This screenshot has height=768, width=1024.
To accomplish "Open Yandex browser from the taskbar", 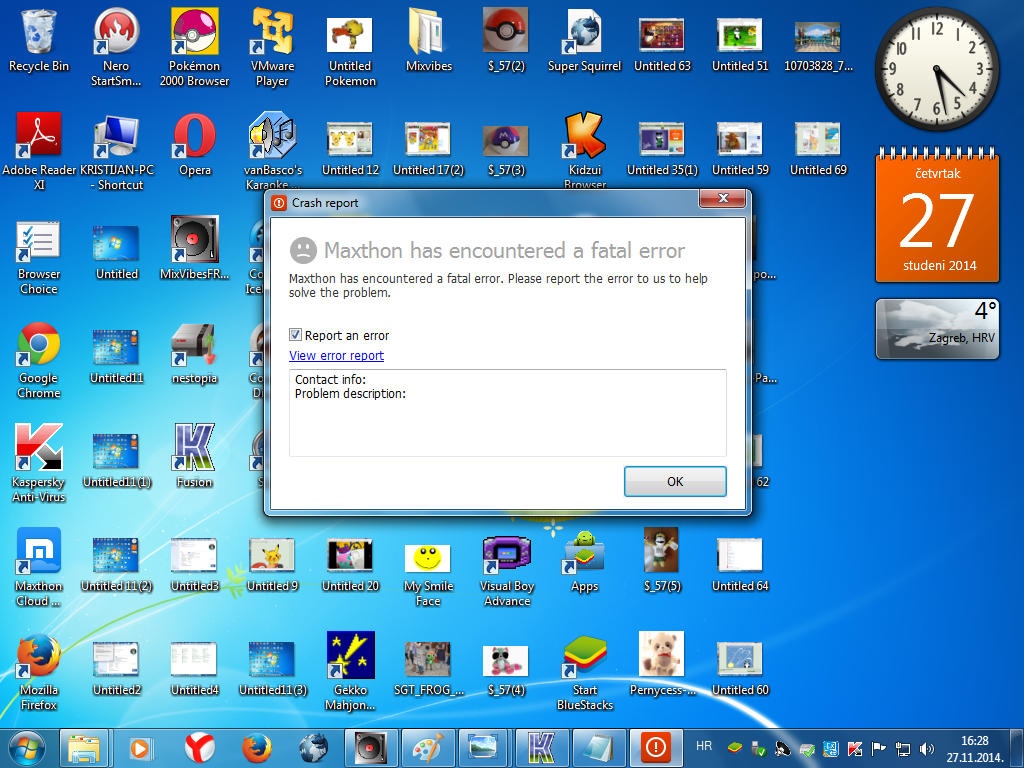I will point(199,748).
